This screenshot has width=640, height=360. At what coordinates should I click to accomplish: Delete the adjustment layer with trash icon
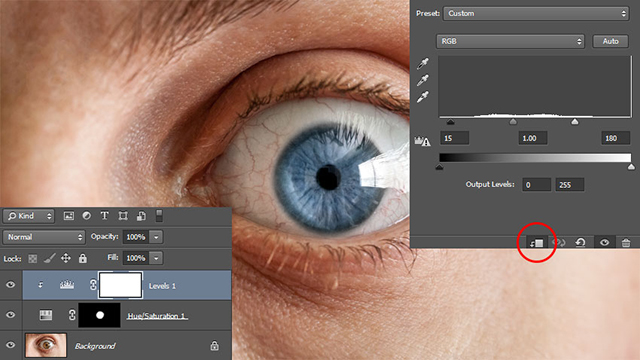point(626,243)
